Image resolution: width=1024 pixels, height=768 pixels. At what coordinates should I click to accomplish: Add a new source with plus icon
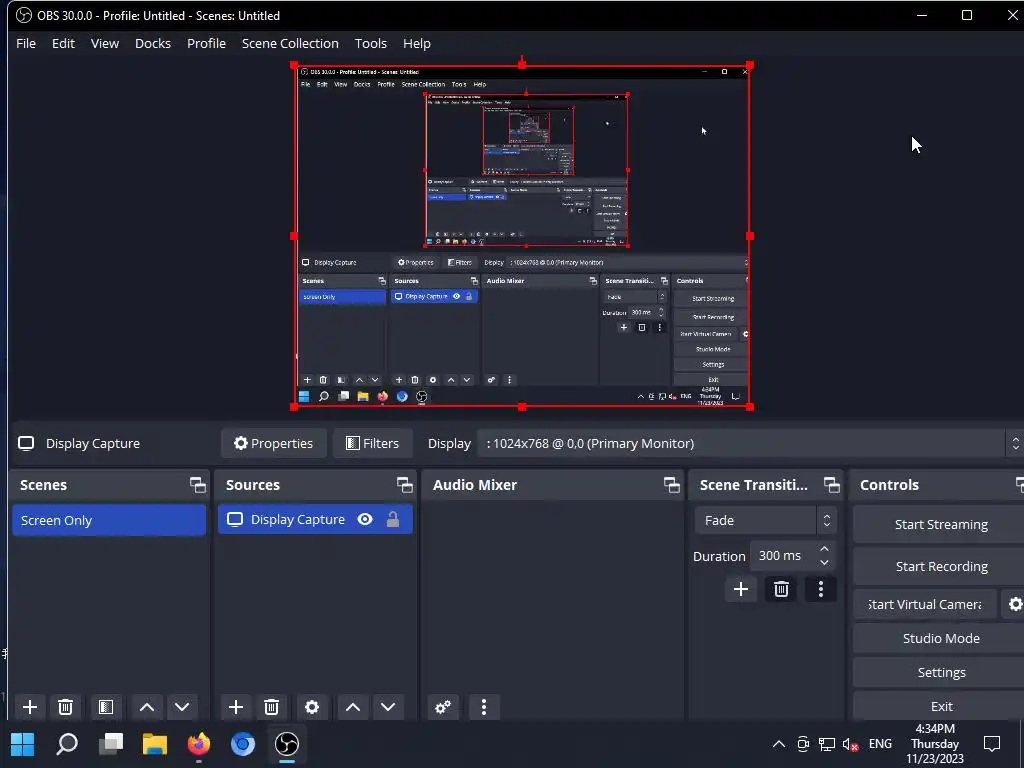(x=236, y=707)
